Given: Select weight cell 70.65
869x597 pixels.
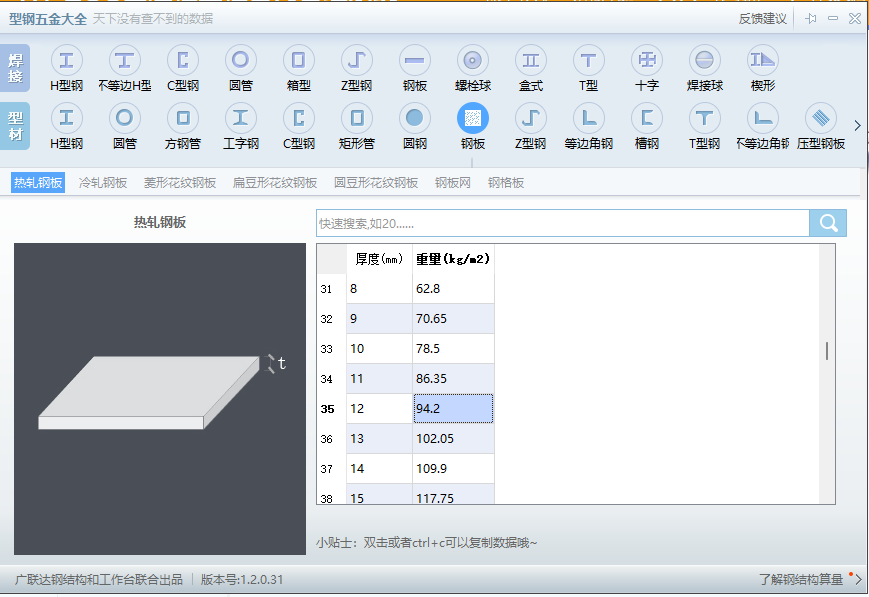Looking at the screenshot, I should coord(453,319).
